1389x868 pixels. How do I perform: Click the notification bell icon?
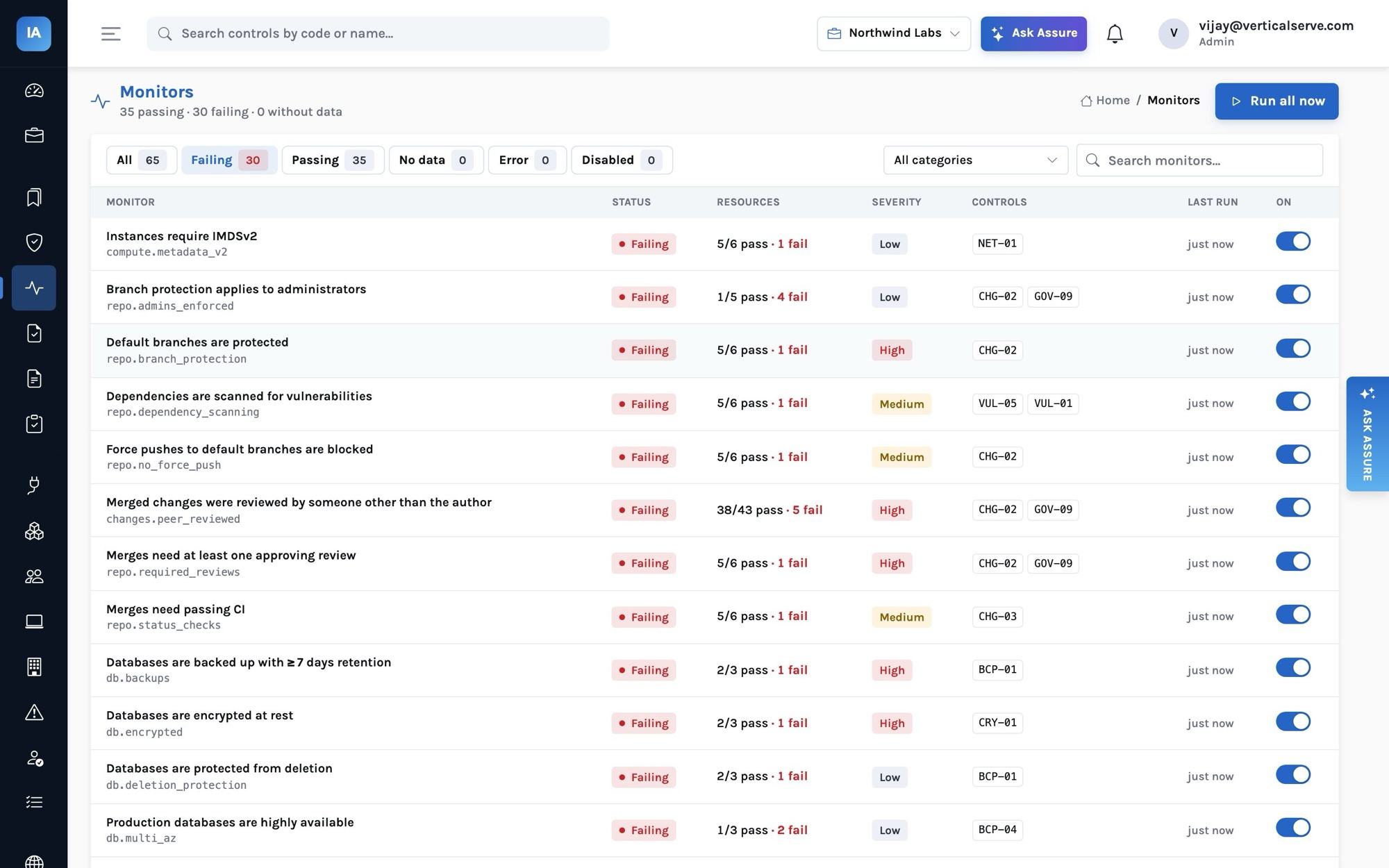(x=1115, y=33)
